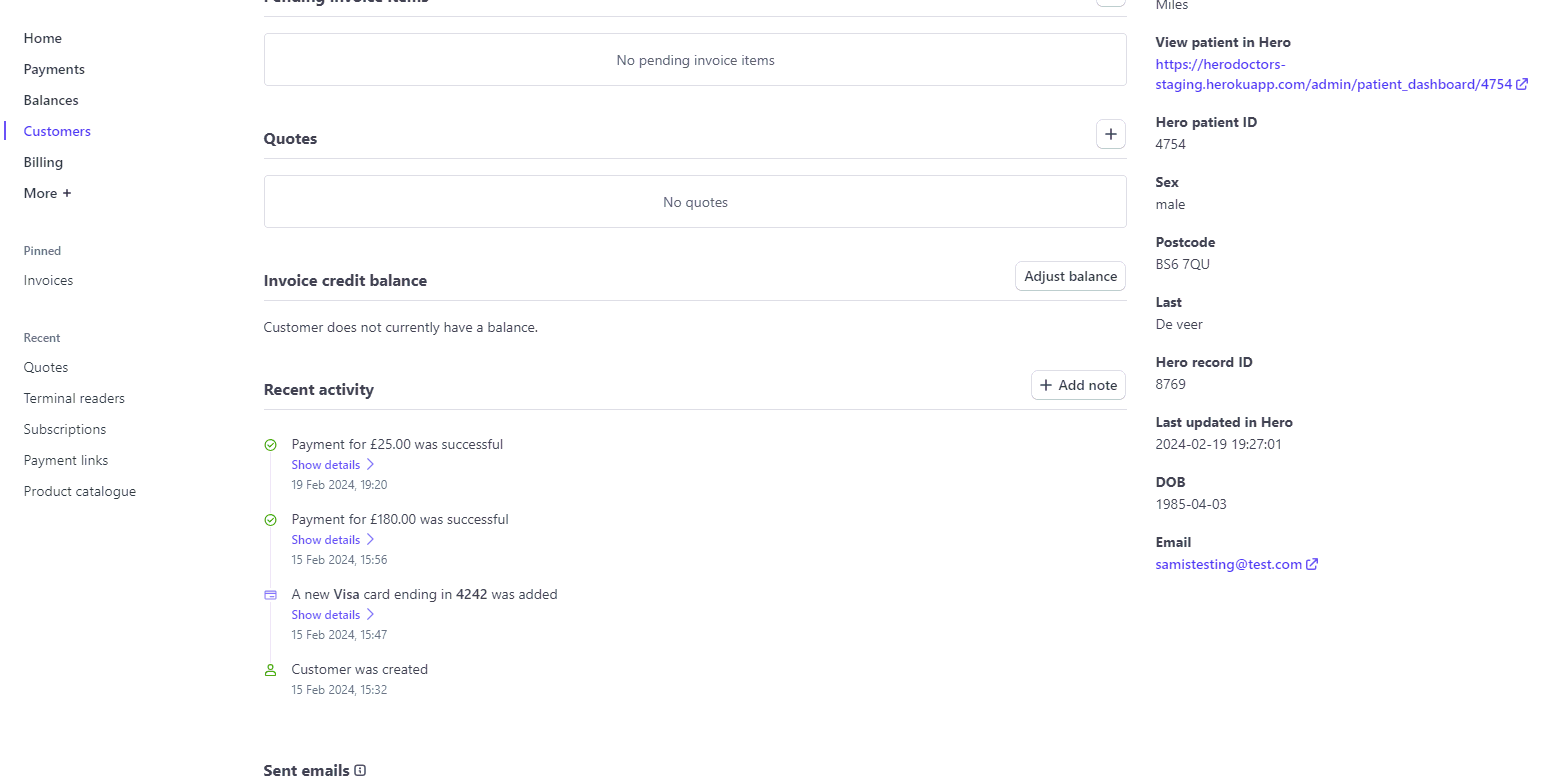Image resolution: width=1568 pixels, height=780 pixels.
Task: Click the info icon next to Sent emails
Action: click(x=360, y=770)
